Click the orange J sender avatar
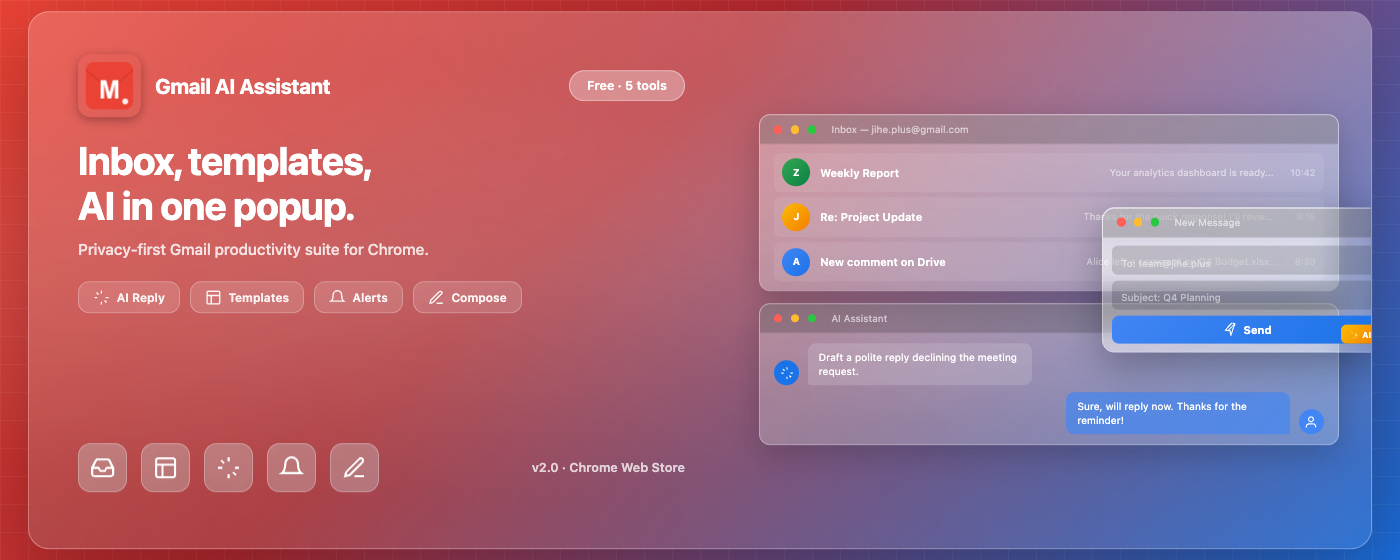 point(796,217)
